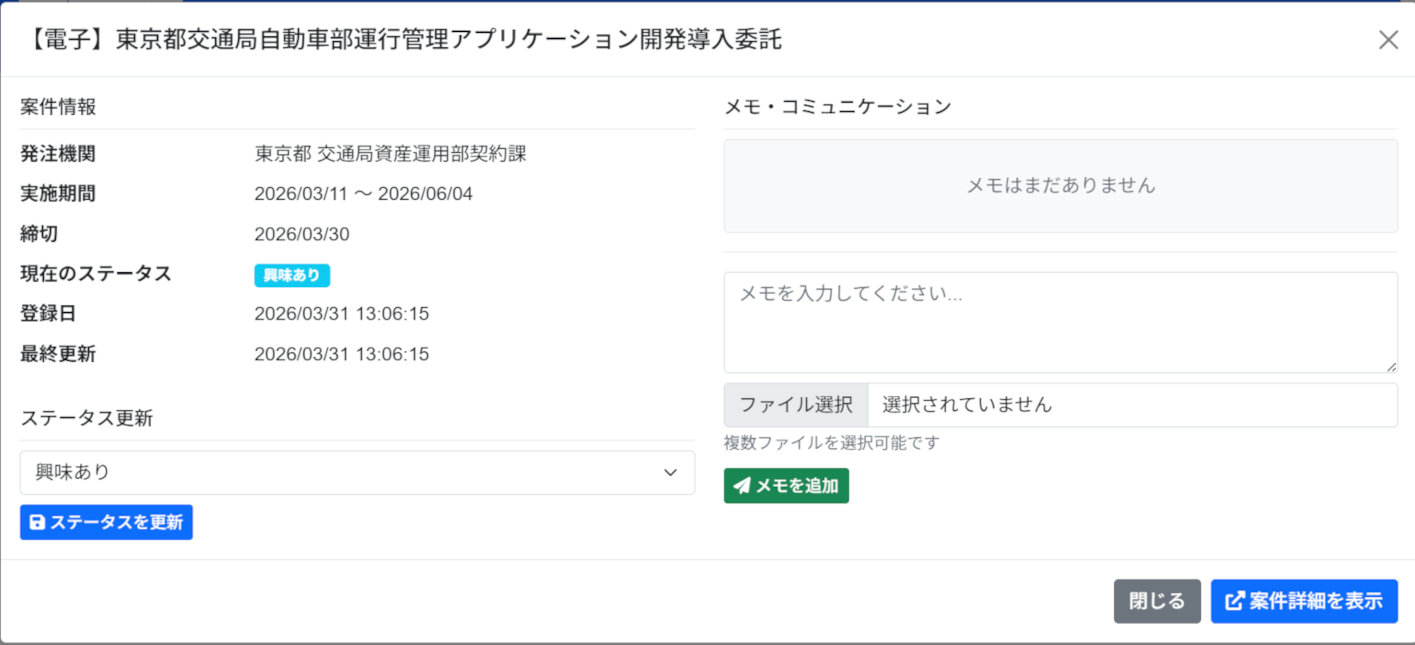The height and width of the screenshot is (645, 1415).
Task: Open the ステータス更新 dropdown showing 興味あり
Action: 357,472
